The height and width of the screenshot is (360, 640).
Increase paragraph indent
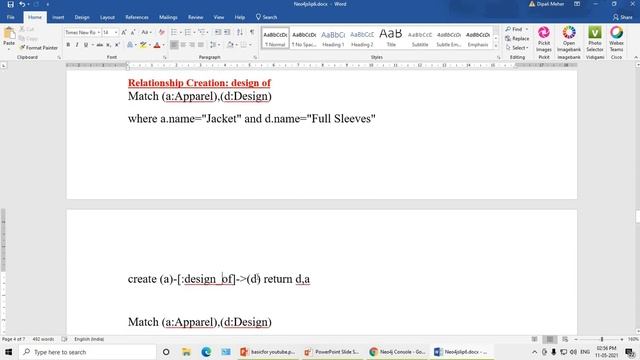227,32
